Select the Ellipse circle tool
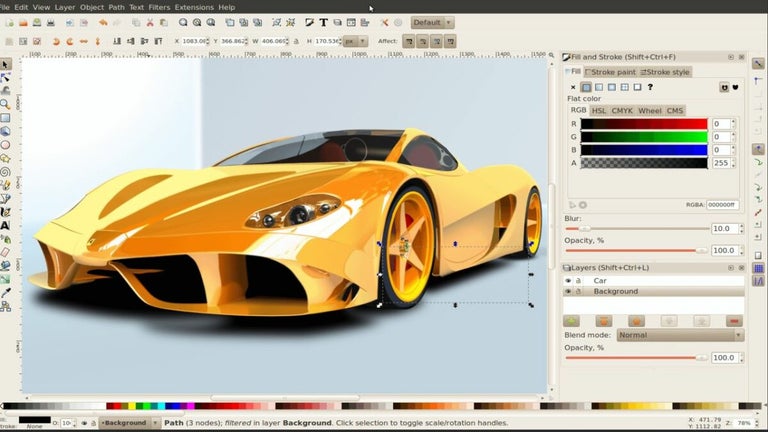This screenshot has height=432, width=768. pyautogui.click(x=5, y=145)
